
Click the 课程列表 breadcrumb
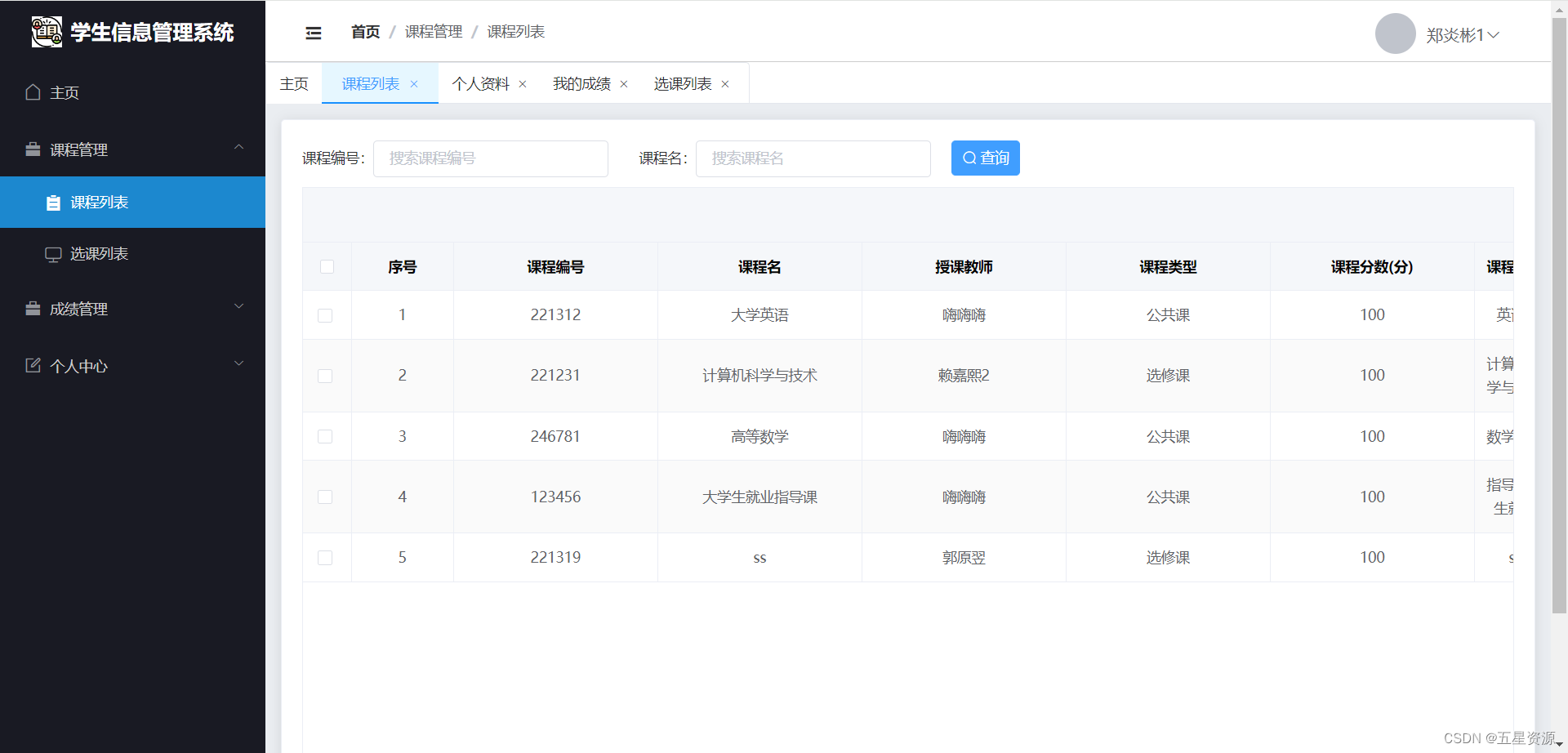click(516, 32)
